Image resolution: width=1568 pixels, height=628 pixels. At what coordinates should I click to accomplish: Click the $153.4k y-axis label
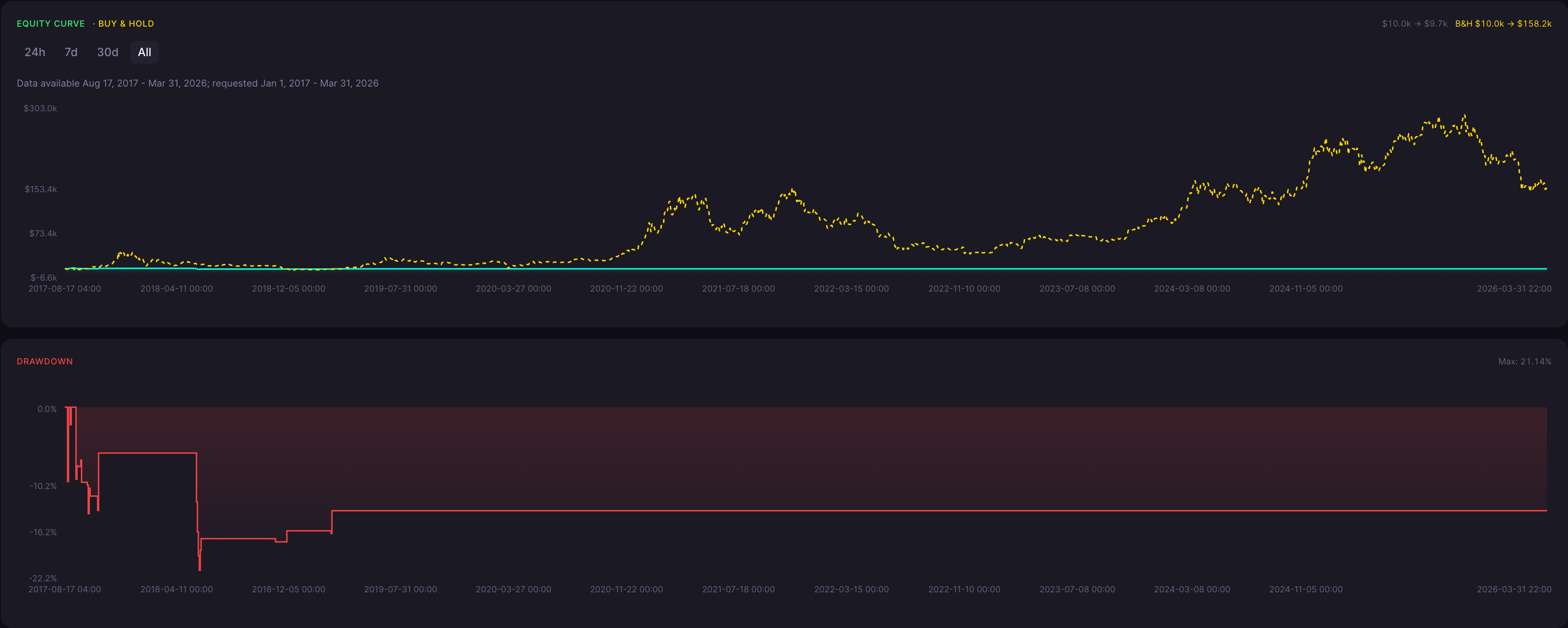point(41,189)
